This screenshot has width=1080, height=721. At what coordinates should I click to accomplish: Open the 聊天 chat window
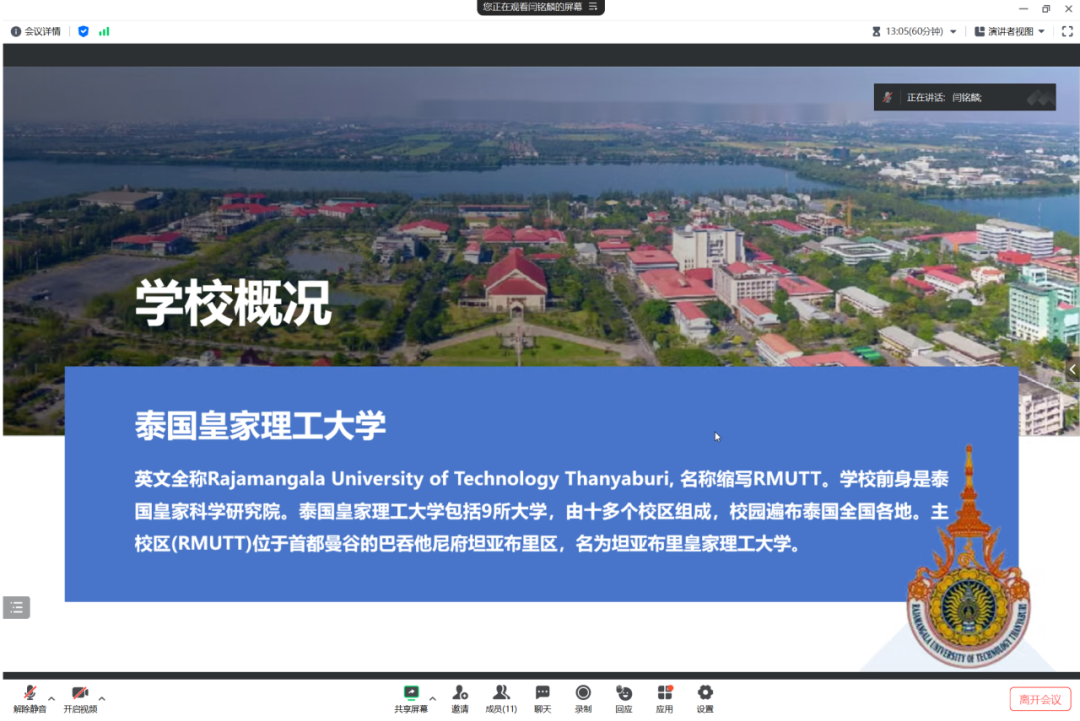pos(542,697)
